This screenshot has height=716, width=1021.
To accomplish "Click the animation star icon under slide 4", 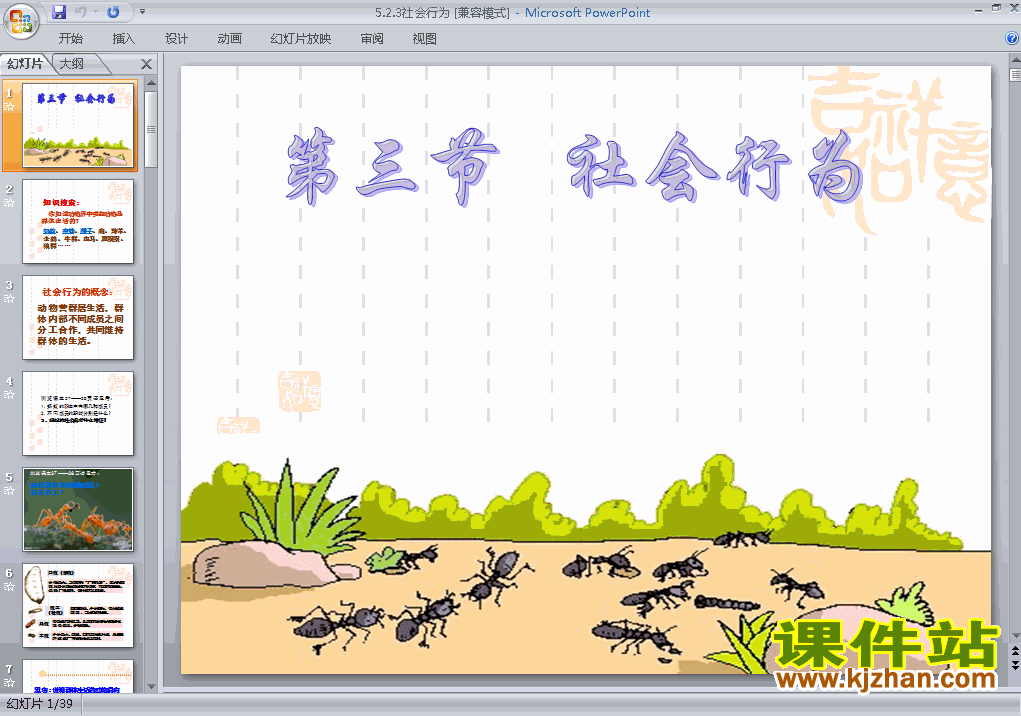I will pyautogui.click(x=9, y=394).
